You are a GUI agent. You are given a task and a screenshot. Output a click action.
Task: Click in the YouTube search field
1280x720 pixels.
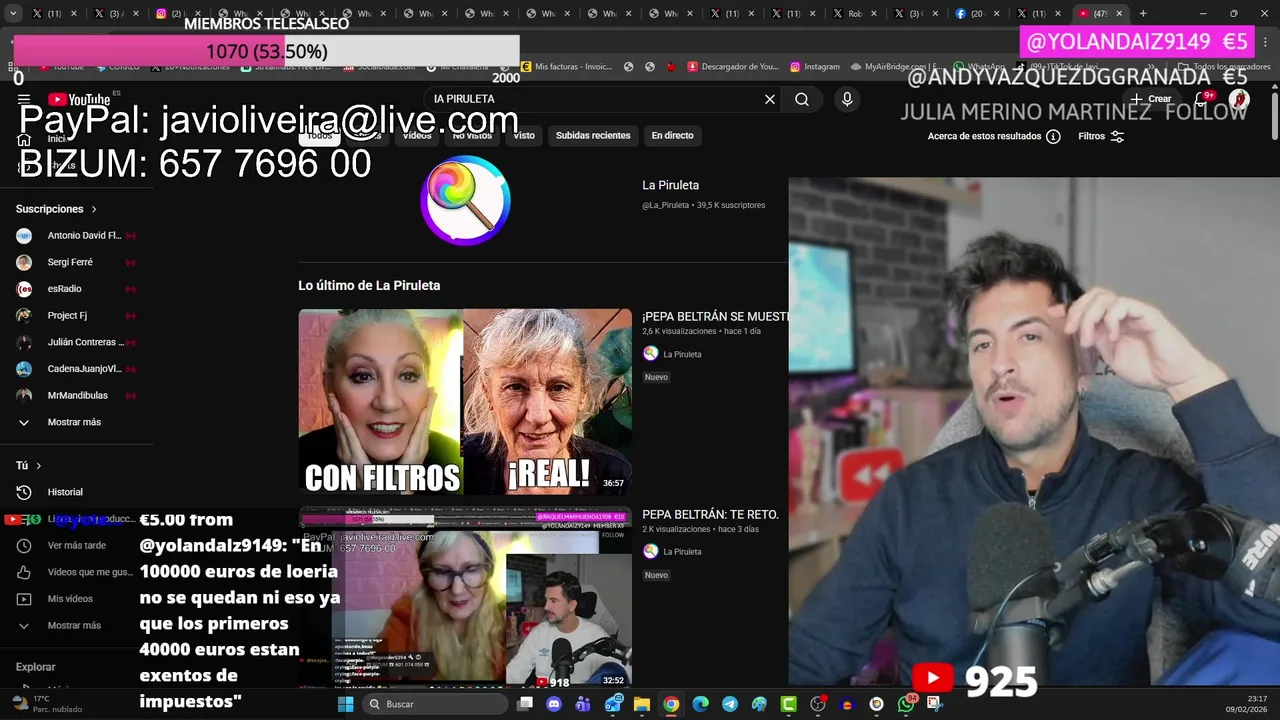pyautogui.click(x=595, y=99)
